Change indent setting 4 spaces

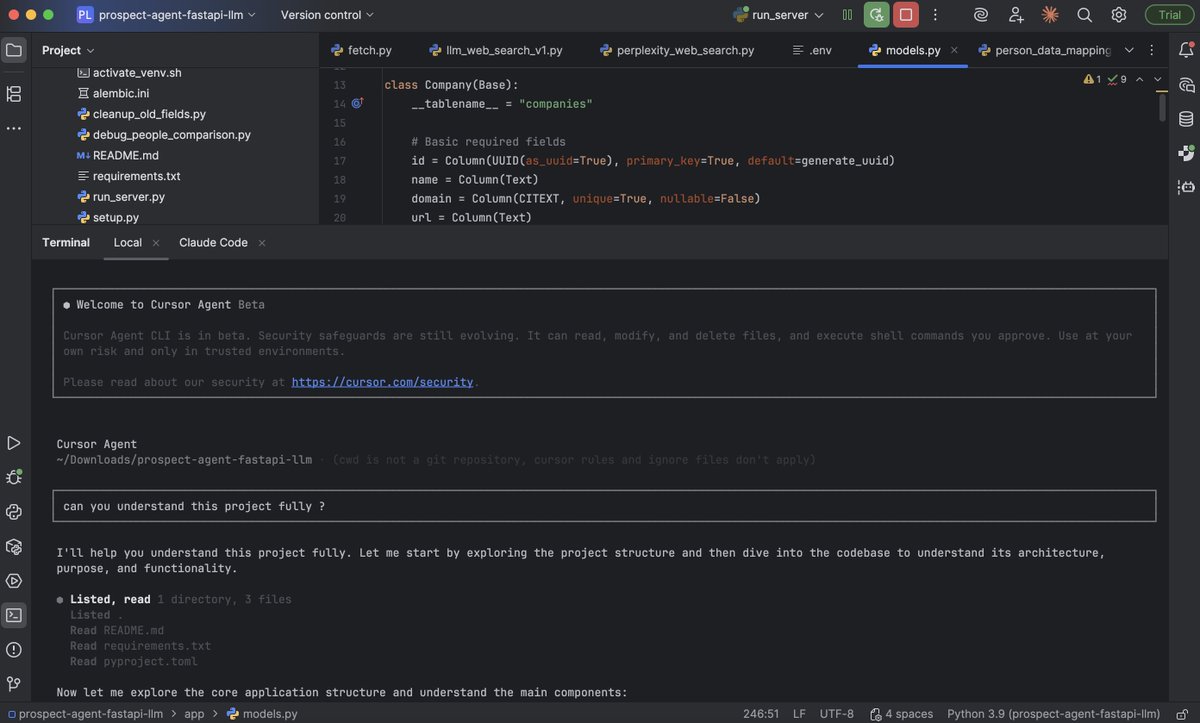click(901, 714)
